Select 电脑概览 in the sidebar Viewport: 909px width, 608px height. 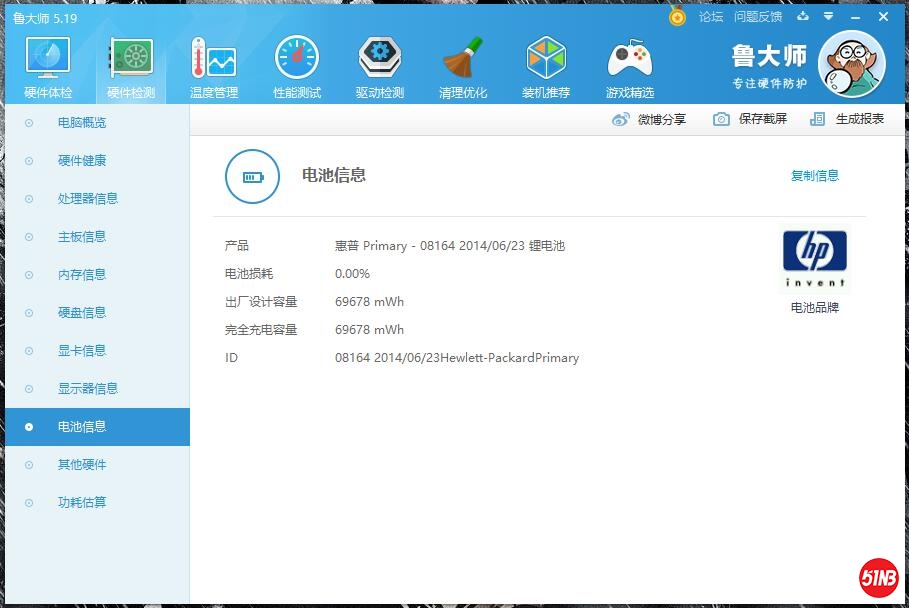(x=82, y=123)
